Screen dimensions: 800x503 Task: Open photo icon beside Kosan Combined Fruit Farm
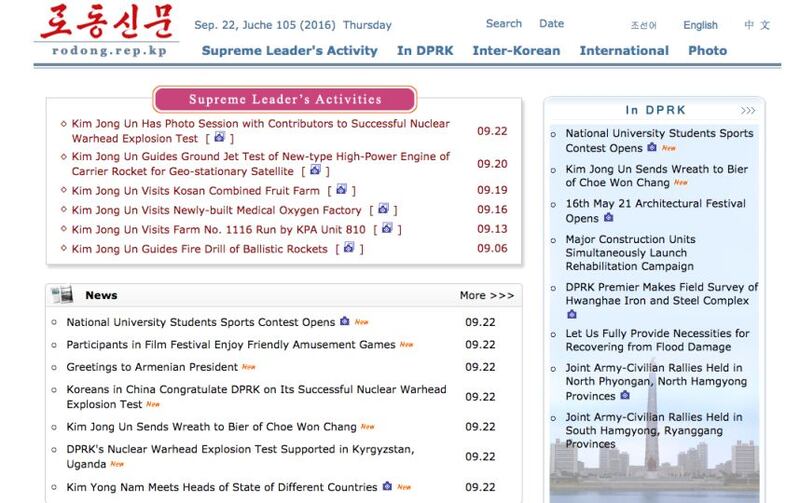click(341, 189)
